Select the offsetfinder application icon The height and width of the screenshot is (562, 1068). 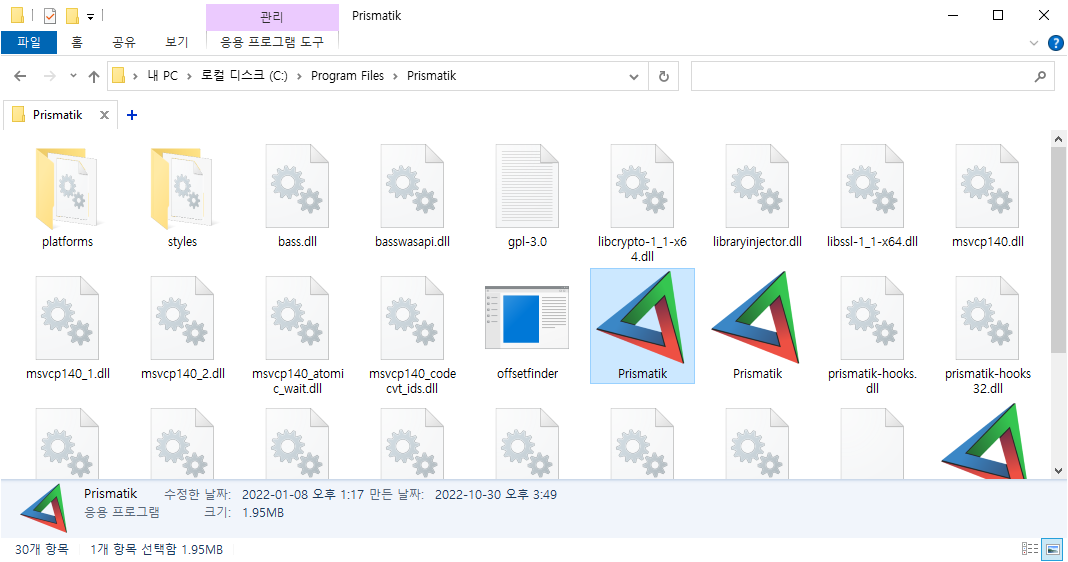coord(527,317)
